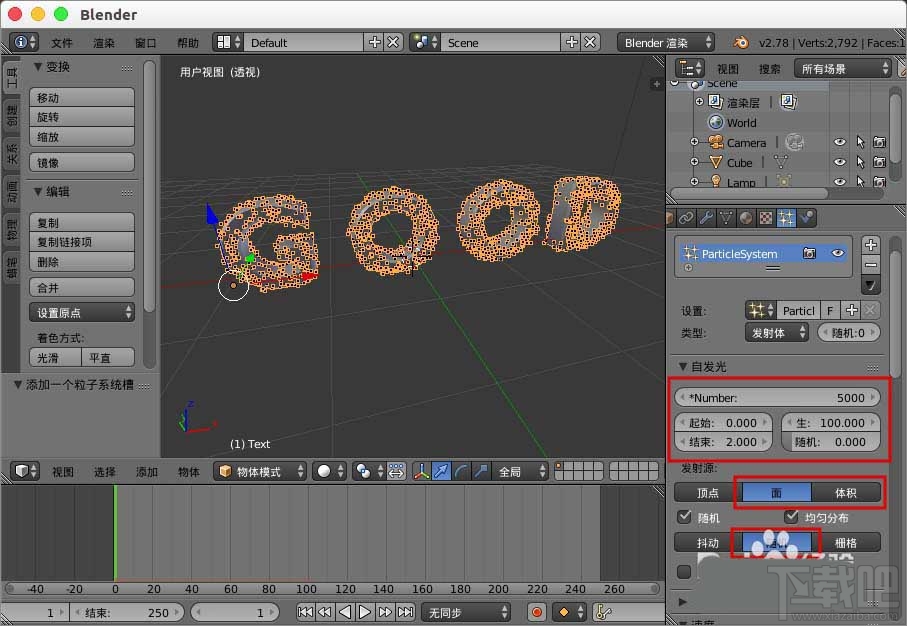The height and width of the screenshot is (626, 907).
Task: Select the Physics properties icon
Action: 806,218
